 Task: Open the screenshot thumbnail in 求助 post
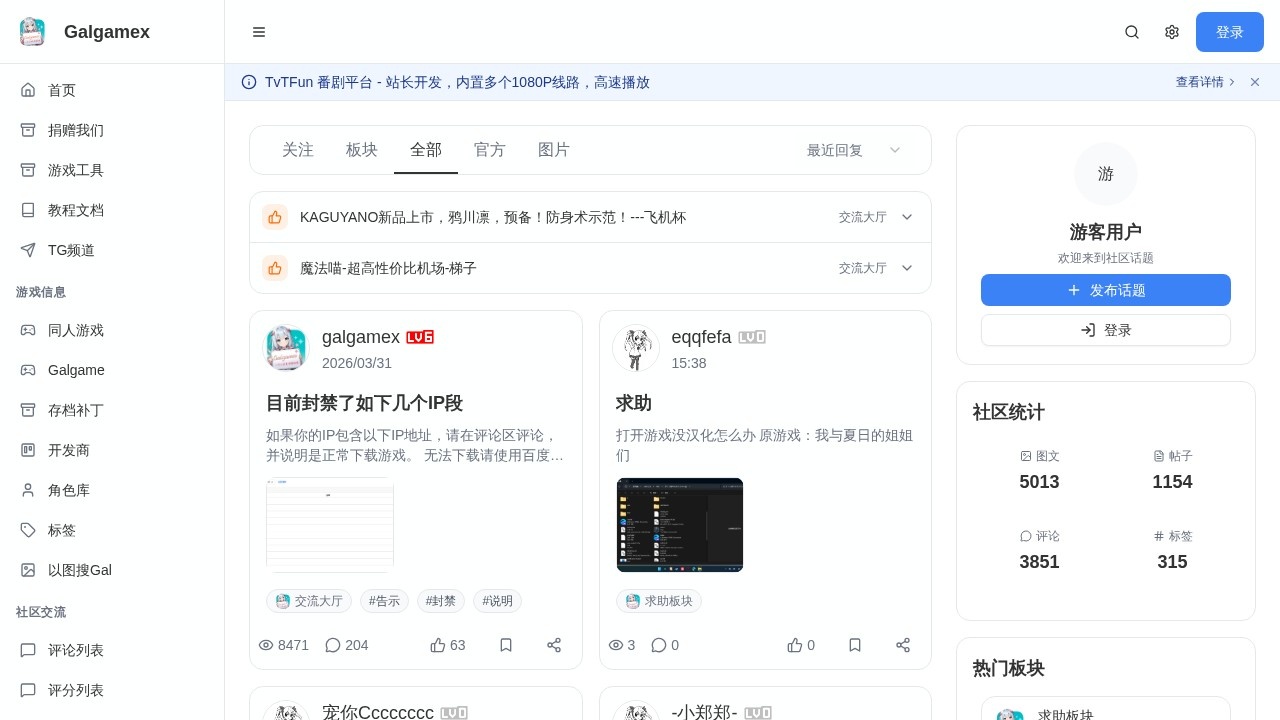(x=680, y=525)
